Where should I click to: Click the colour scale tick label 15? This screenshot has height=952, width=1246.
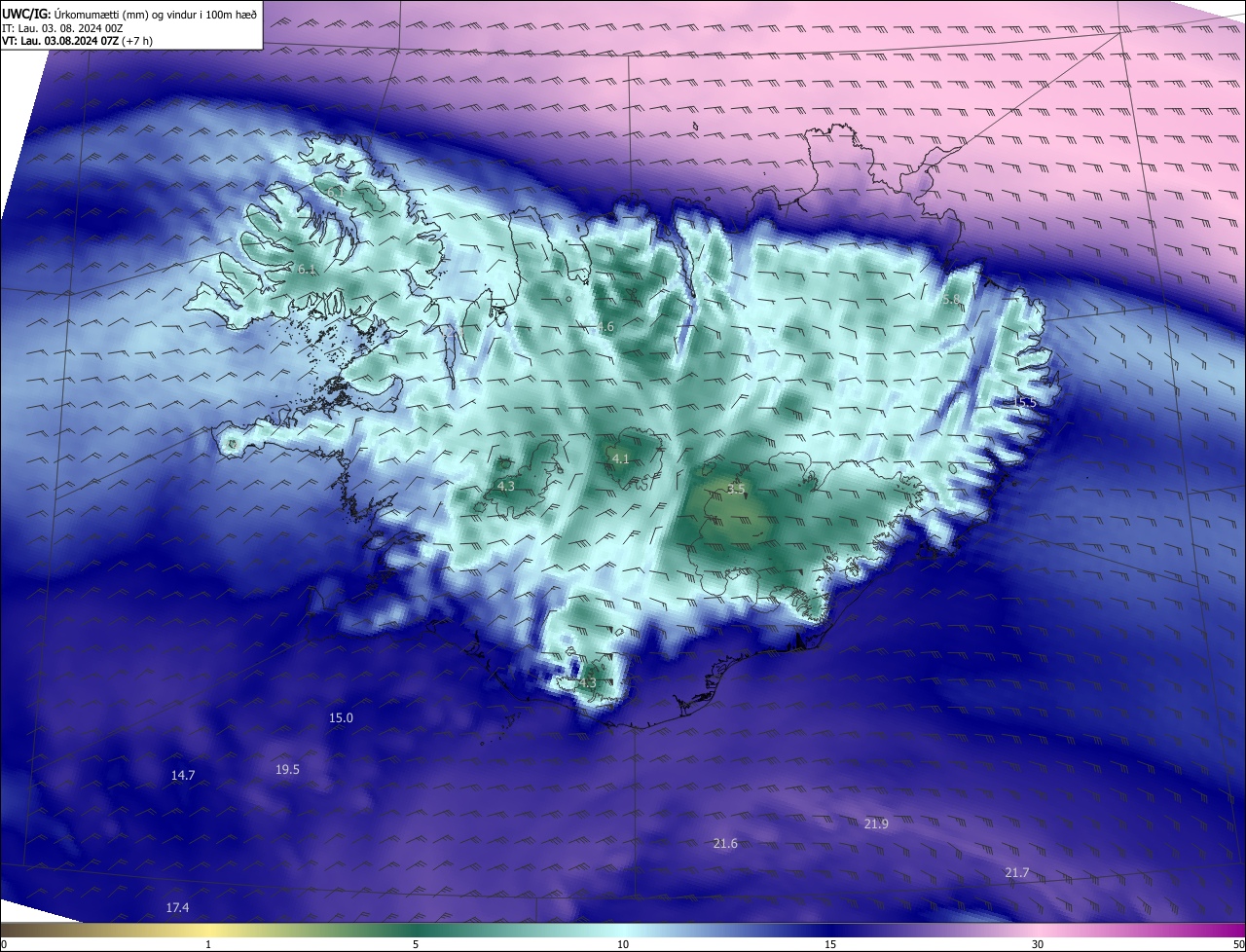pos(830,944)
